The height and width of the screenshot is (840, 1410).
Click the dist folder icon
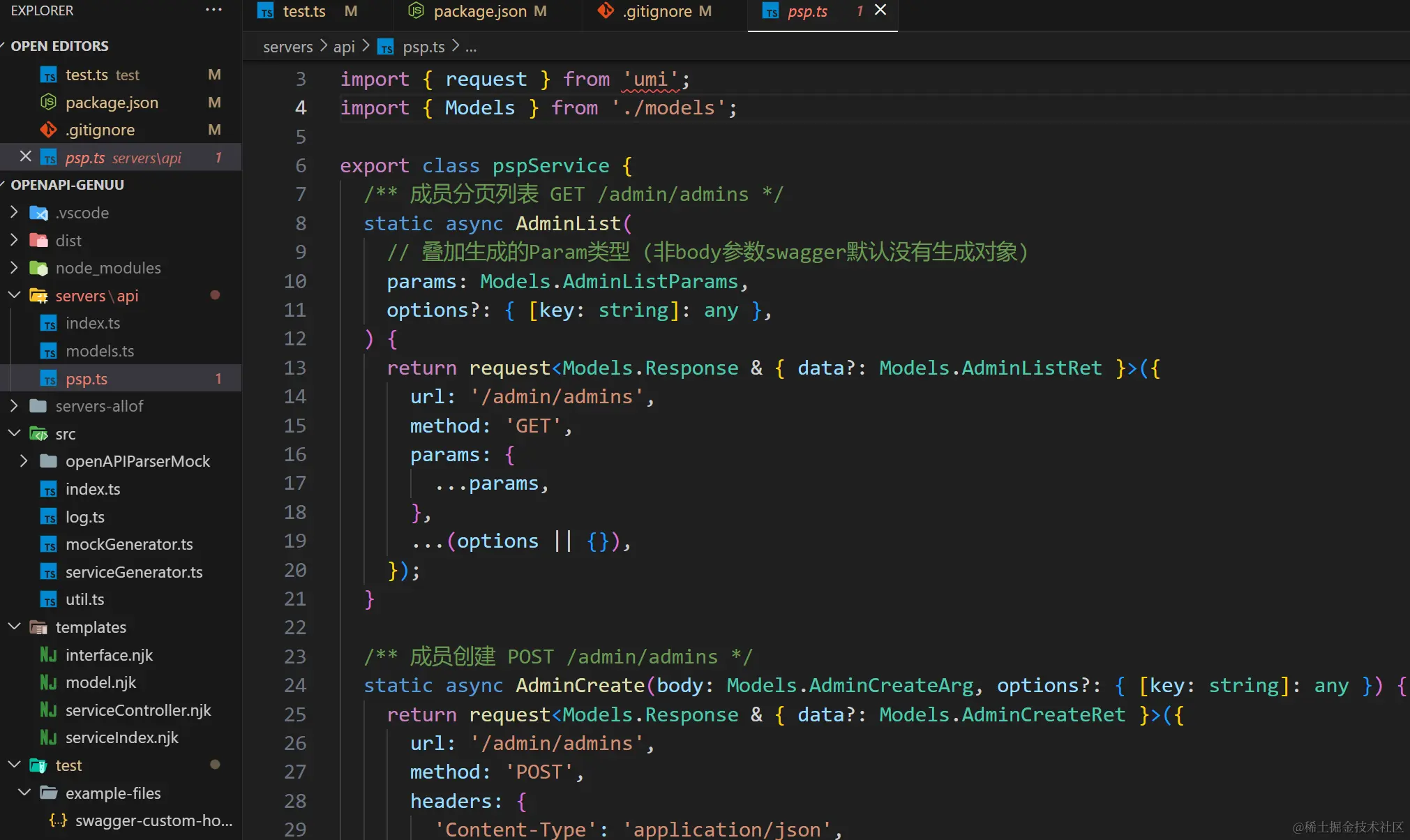[x=38, y=241]
